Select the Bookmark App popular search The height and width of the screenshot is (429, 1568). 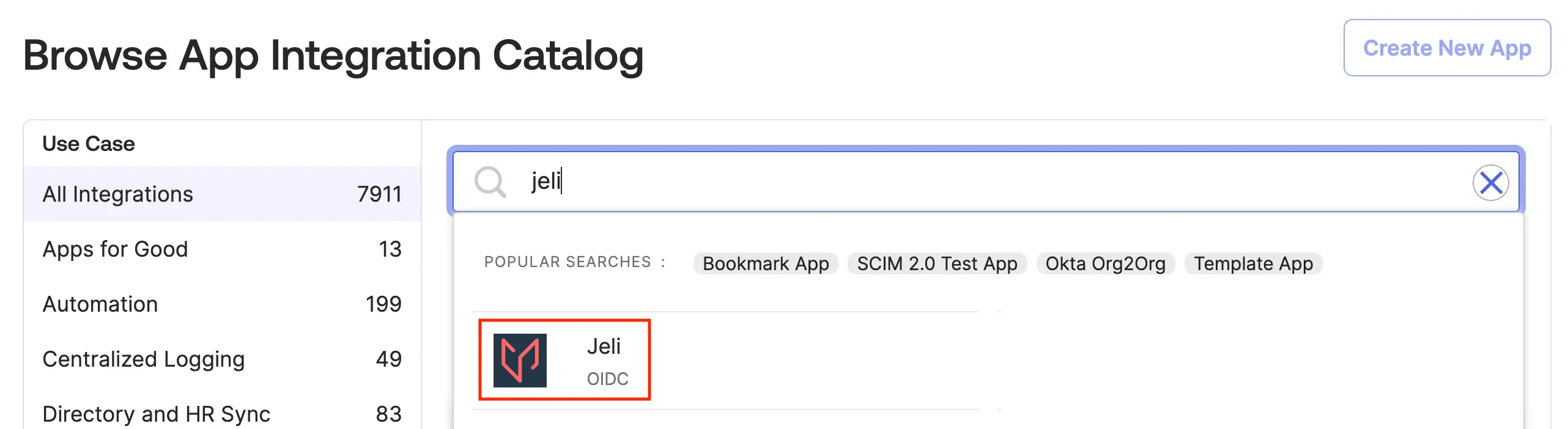765,263
